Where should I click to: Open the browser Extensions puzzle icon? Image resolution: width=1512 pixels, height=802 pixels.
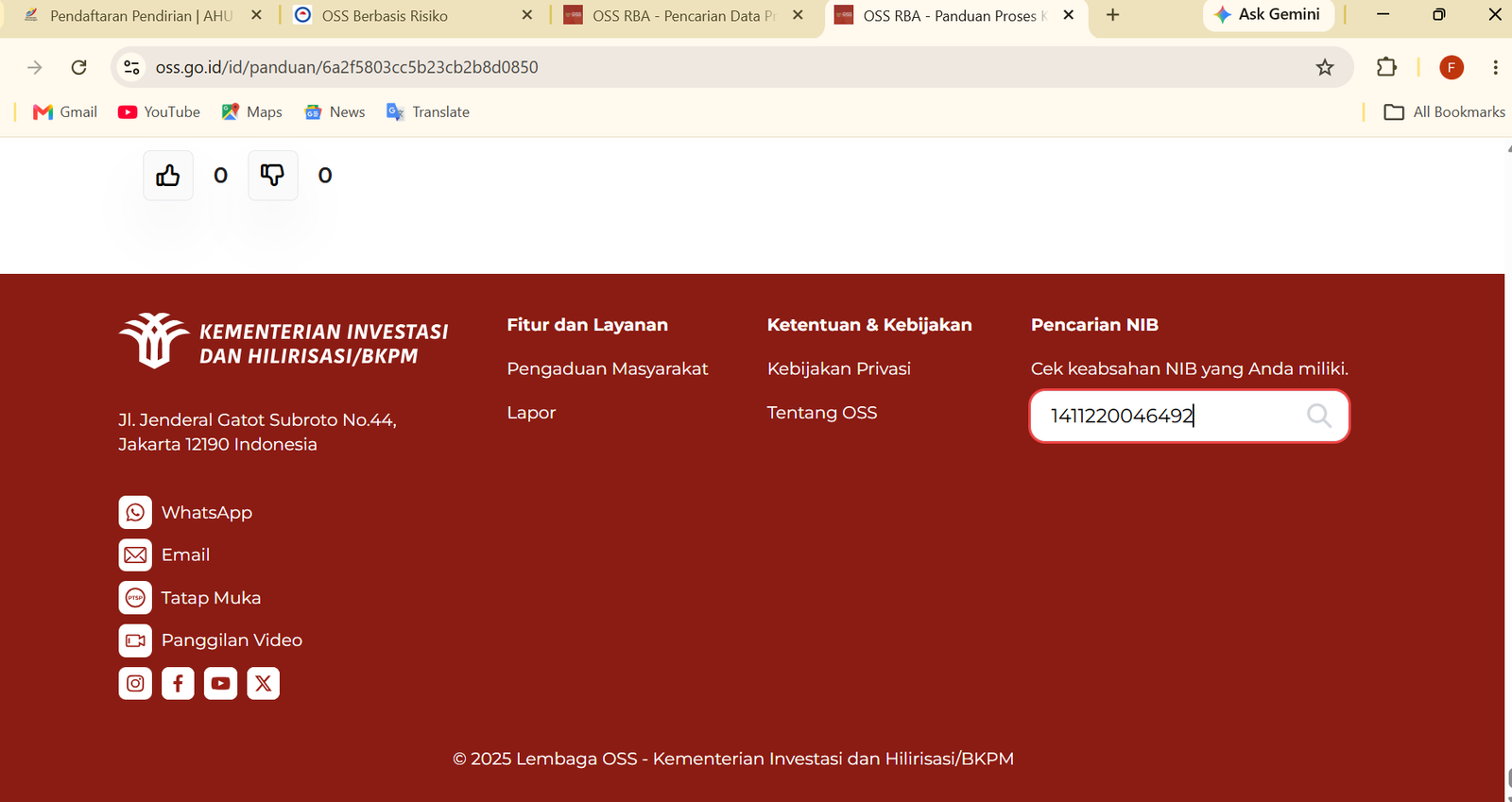point(1386,67)
